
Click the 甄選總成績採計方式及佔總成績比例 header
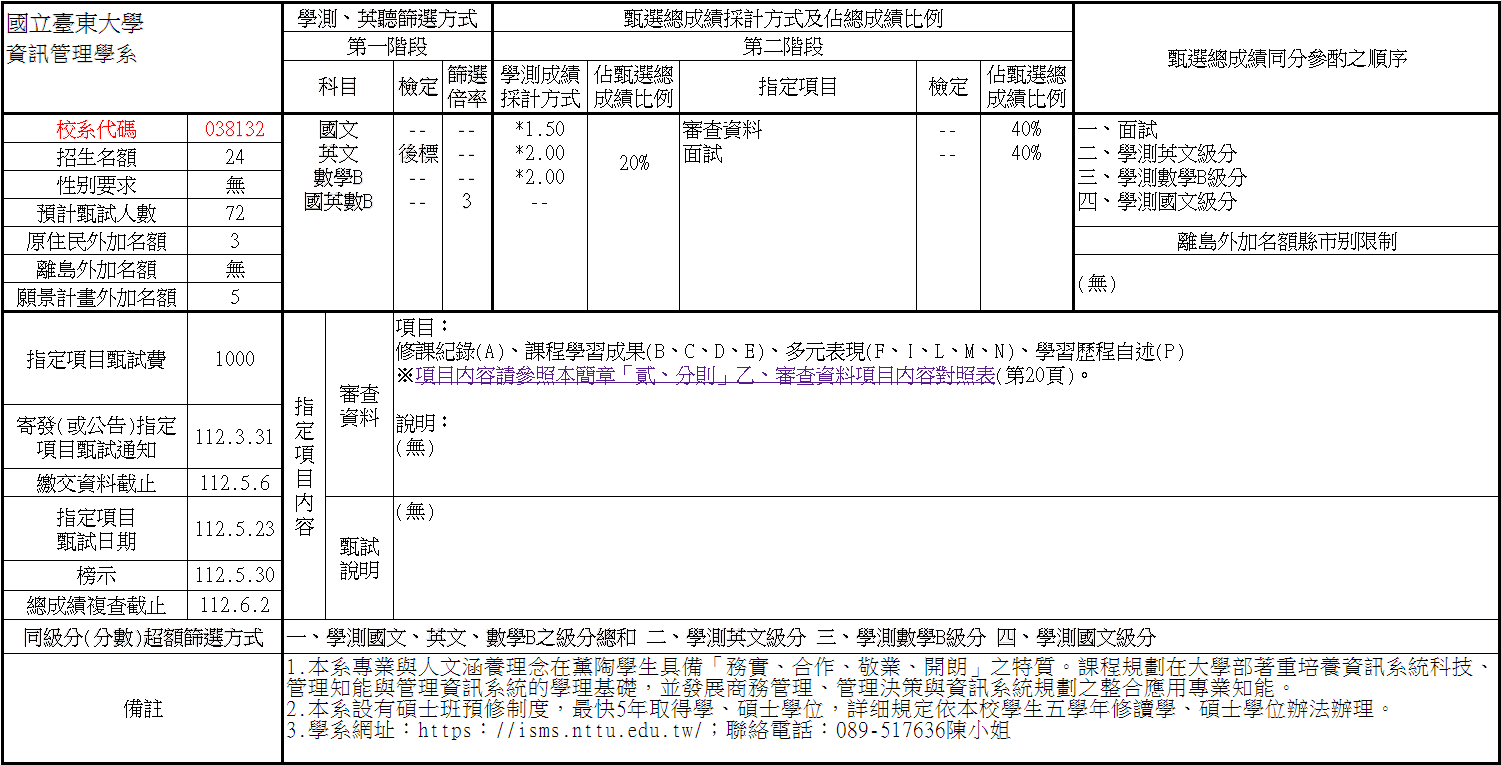[783, 18]
